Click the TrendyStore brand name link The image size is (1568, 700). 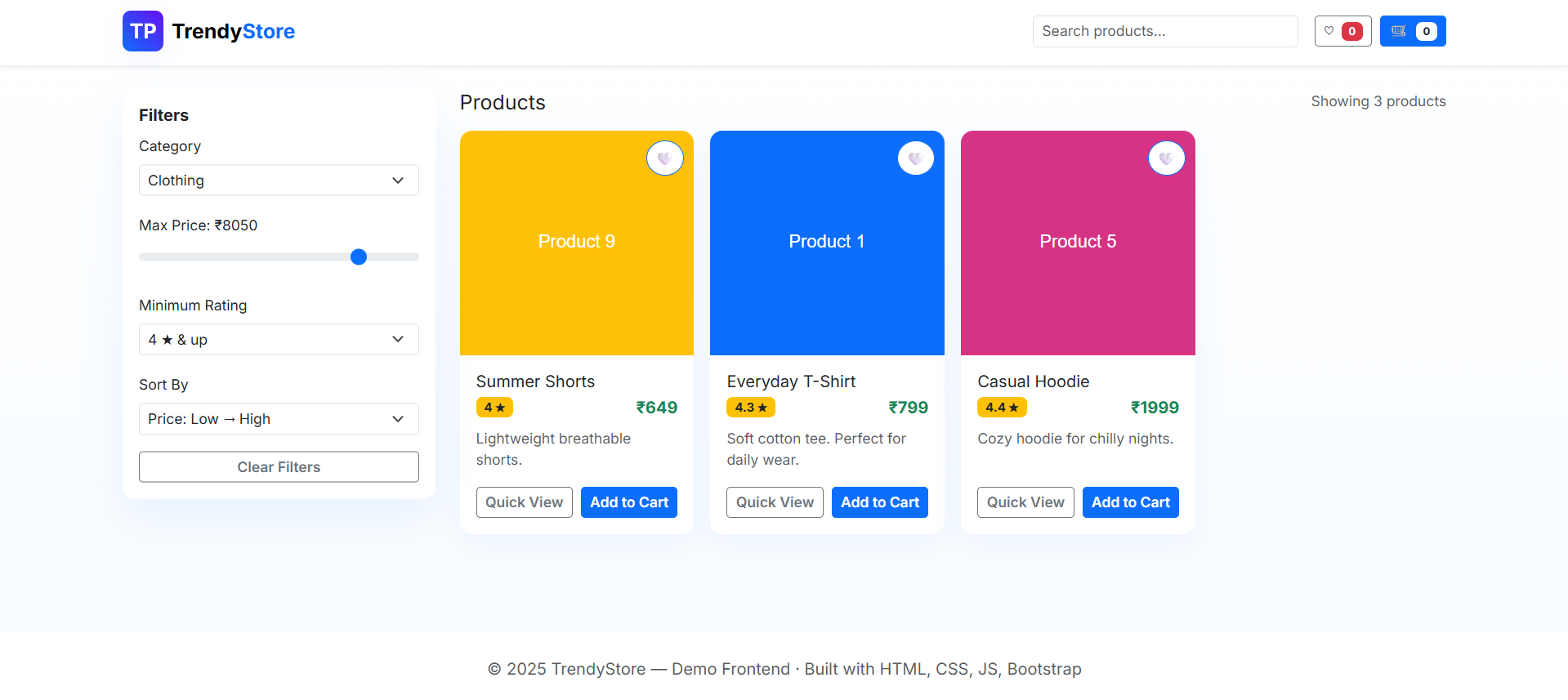234,31
